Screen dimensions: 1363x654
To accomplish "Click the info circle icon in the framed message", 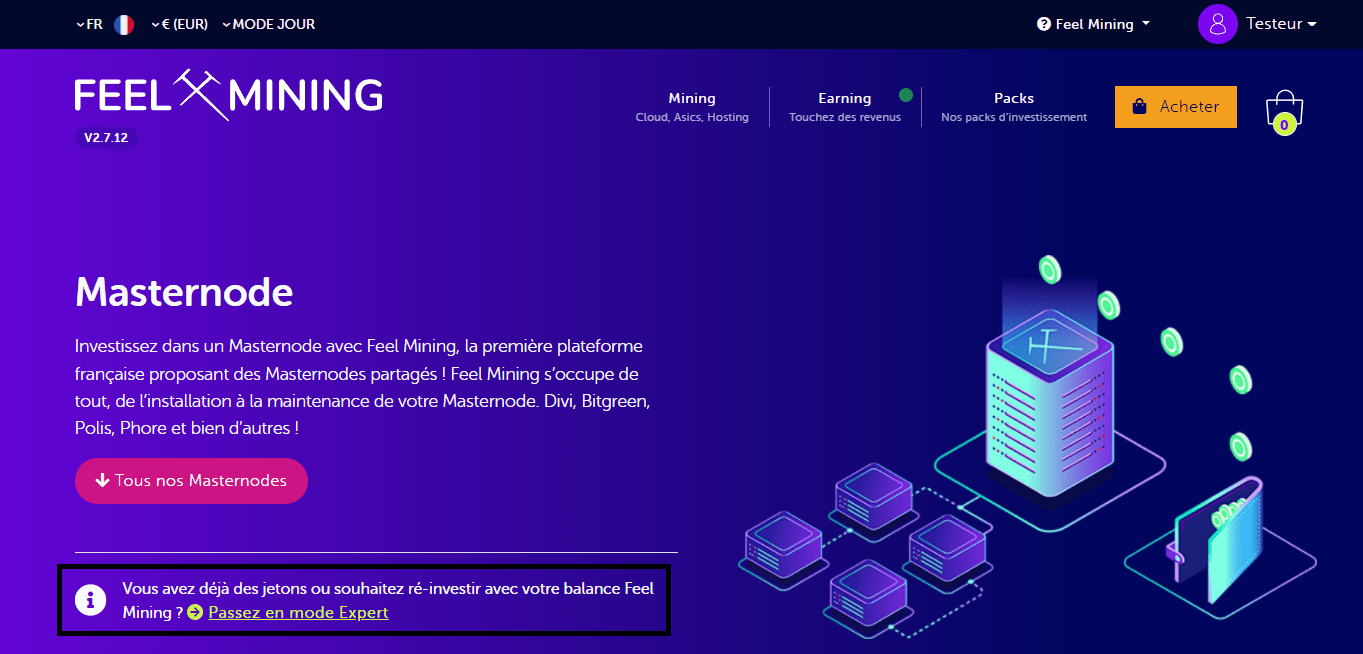I will coord(91,600).
